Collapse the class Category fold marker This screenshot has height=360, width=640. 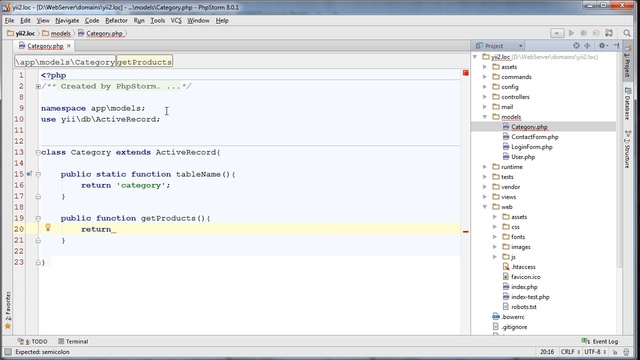click(38, 152)
